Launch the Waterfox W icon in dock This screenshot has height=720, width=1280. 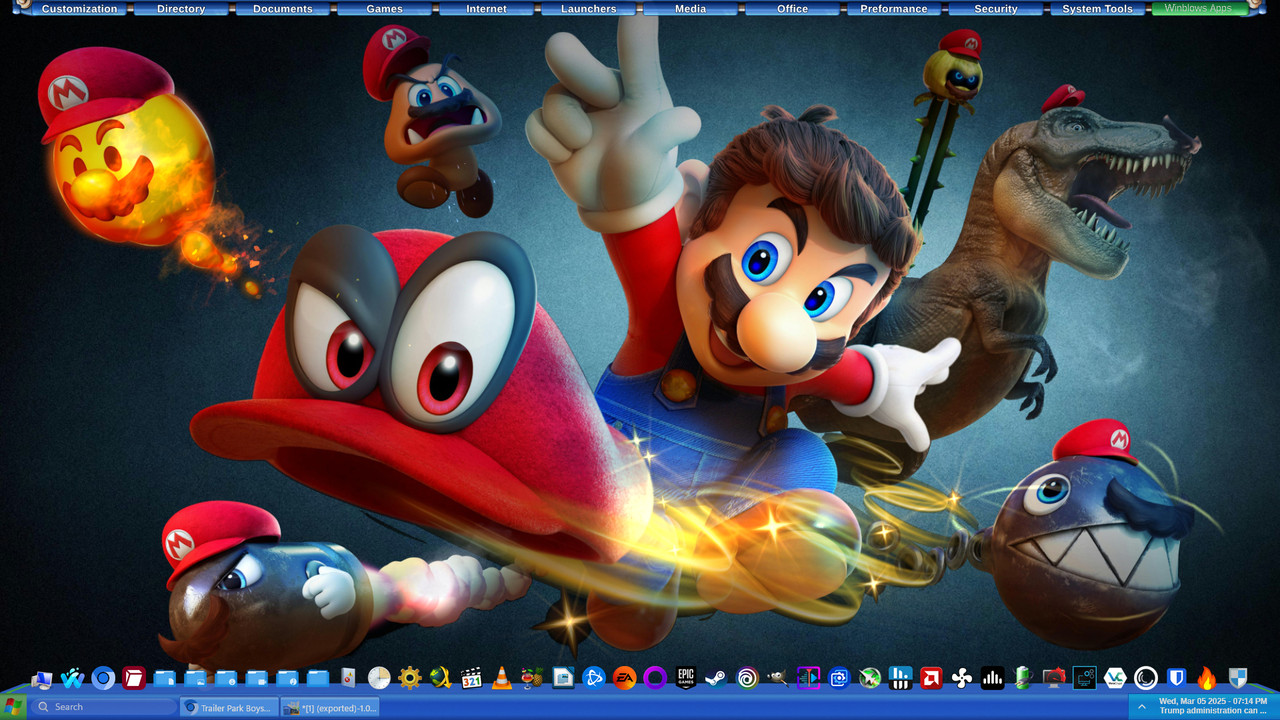pos(72,679)
